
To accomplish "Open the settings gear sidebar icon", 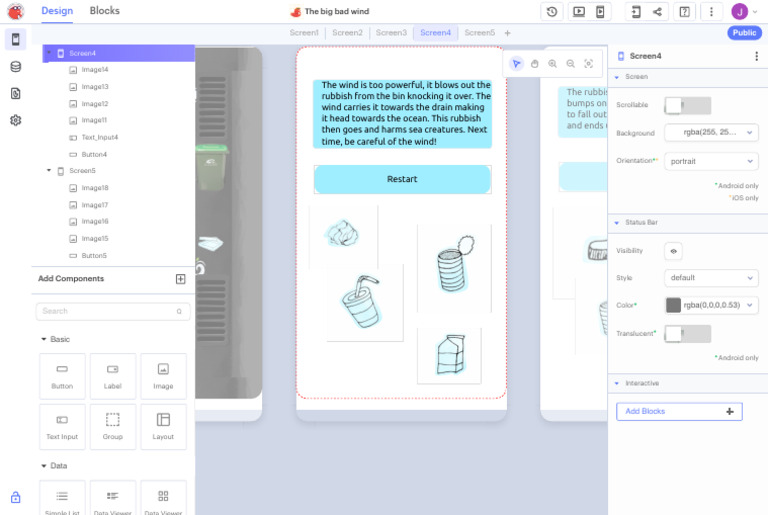I will pyautogui.click(x=16, y=120).
